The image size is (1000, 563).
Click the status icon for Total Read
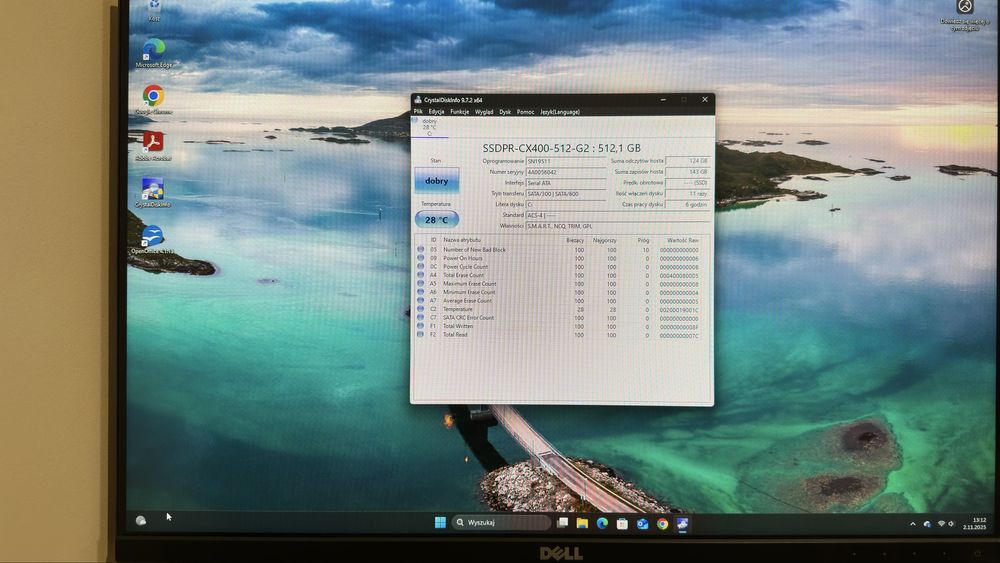[x=420, y=334]
